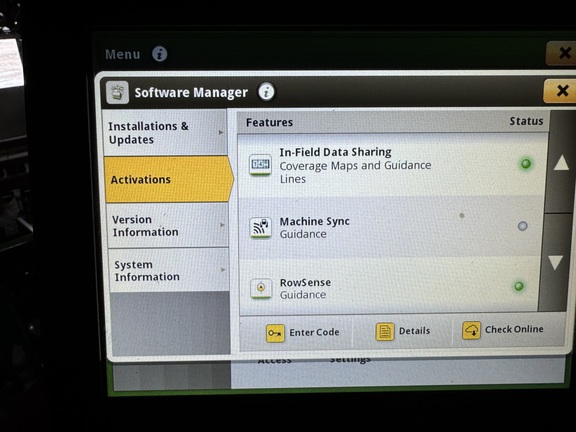This screenshot has width=576, height=432.
Task: Click the Menu title text
Action: coord(123,54)
